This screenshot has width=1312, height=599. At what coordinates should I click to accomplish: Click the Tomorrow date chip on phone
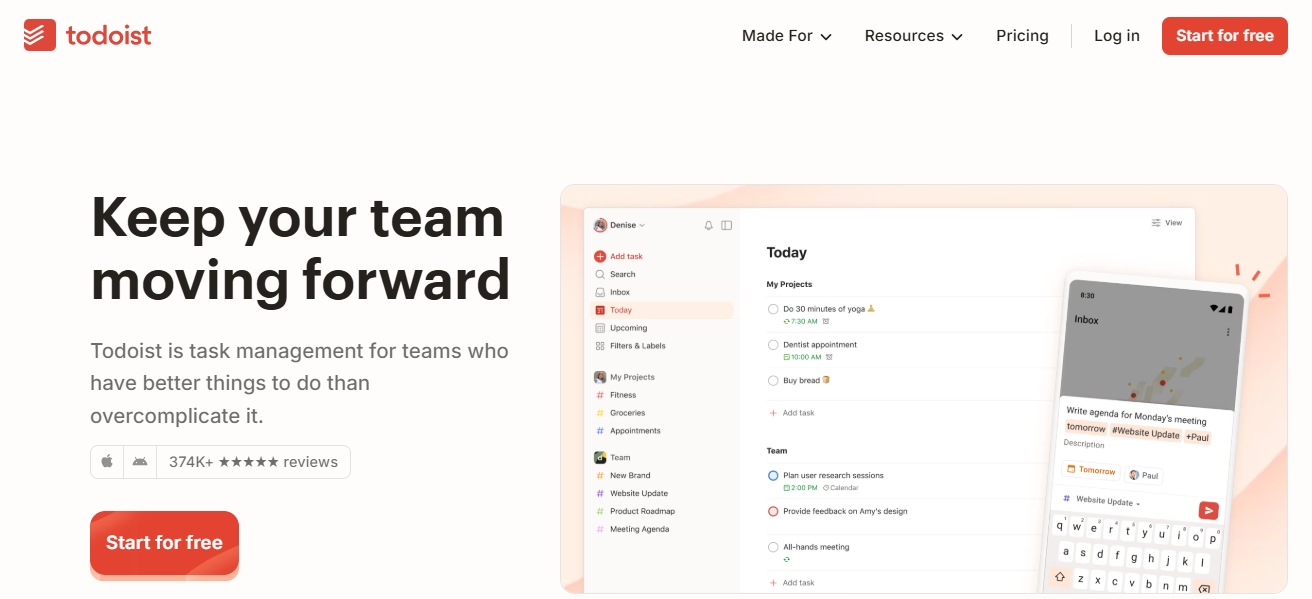coord(1091,470)
